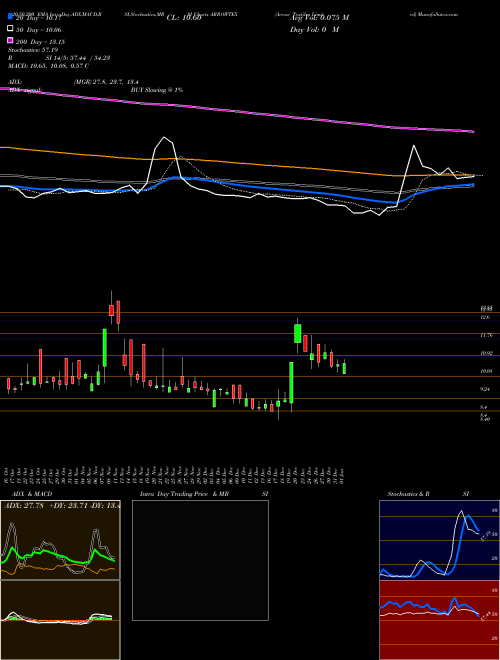
Task: Click the 'BUY Slowing @ 1%' signal text
Action: (157, 90)
